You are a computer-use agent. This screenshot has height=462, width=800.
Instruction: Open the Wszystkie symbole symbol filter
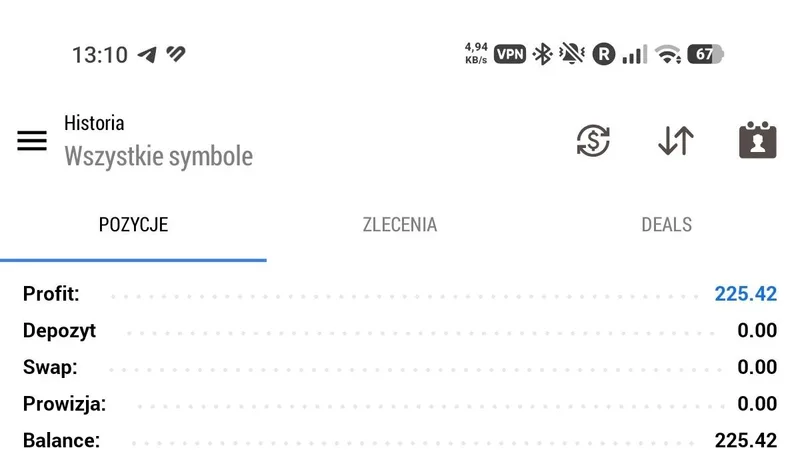(x=158, y=156)
